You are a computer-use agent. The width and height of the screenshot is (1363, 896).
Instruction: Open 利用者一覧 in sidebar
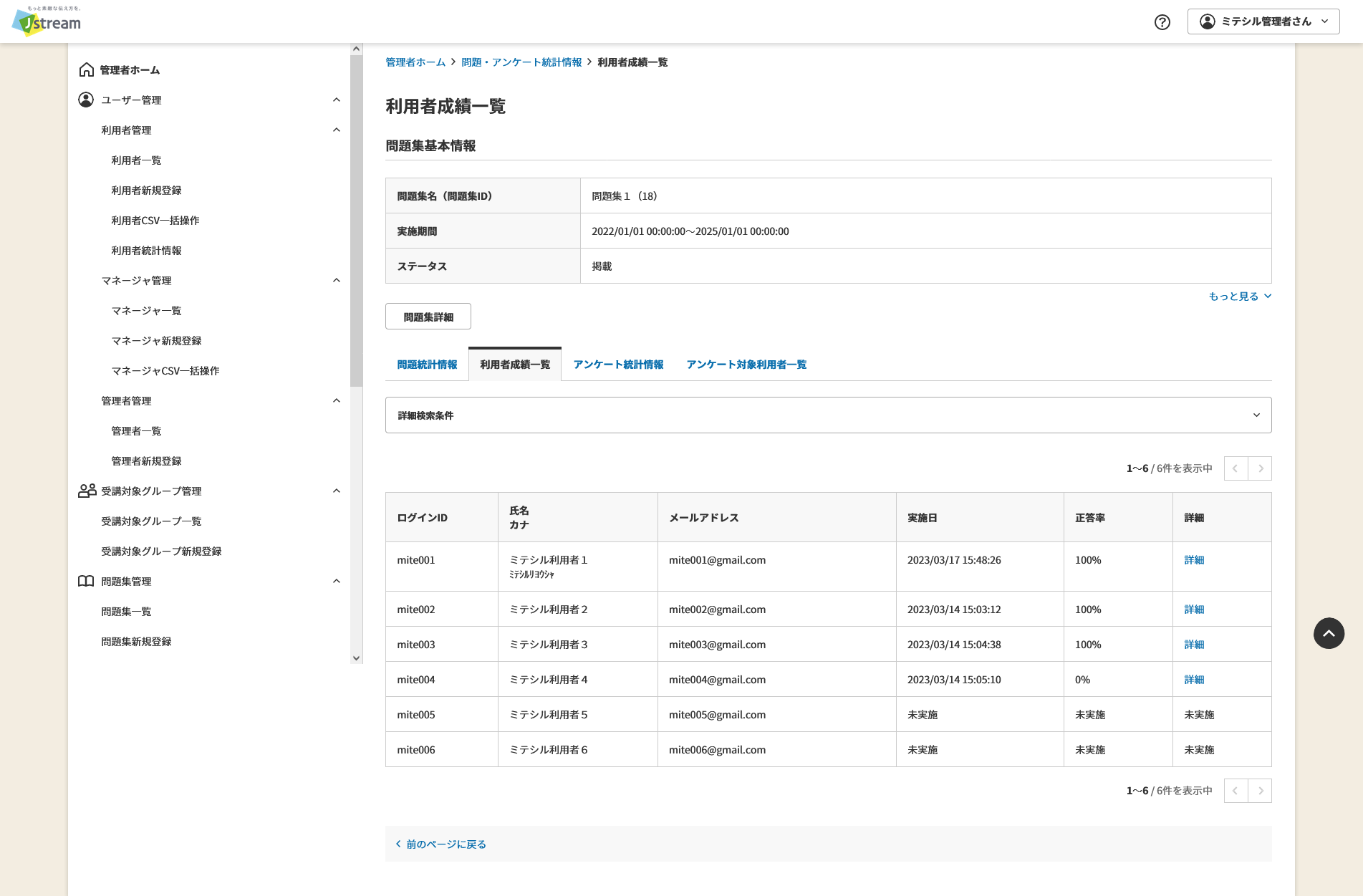pyautogui.click(x=136, y=160)
